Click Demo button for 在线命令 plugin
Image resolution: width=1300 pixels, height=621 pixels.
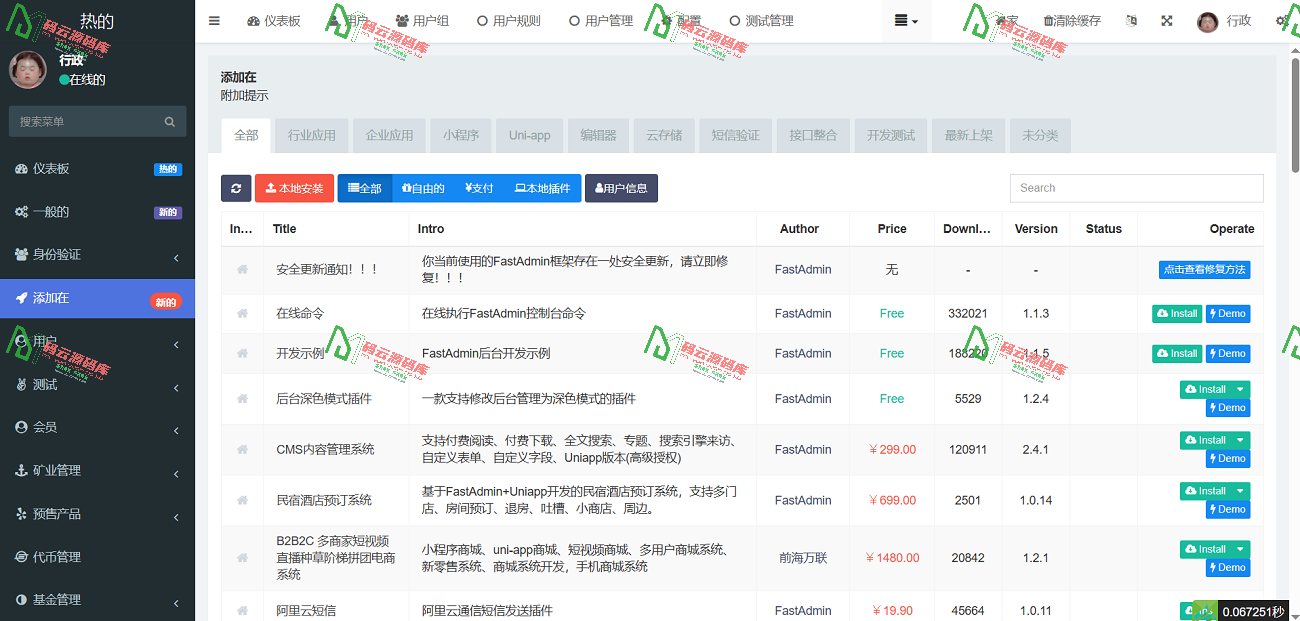1227,313
